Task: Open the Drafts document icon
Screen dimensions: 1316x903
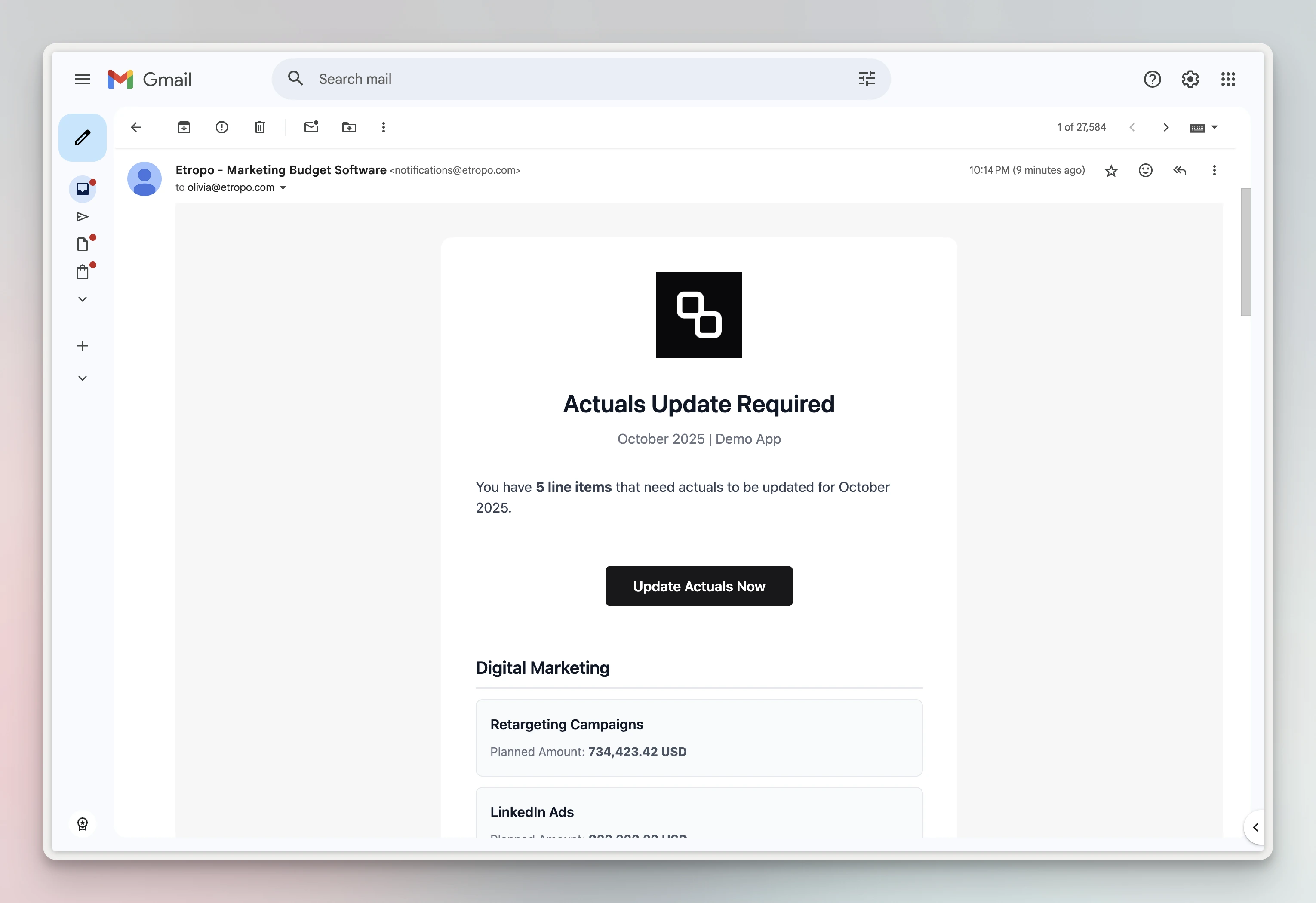Action: (x=83, y=243)
